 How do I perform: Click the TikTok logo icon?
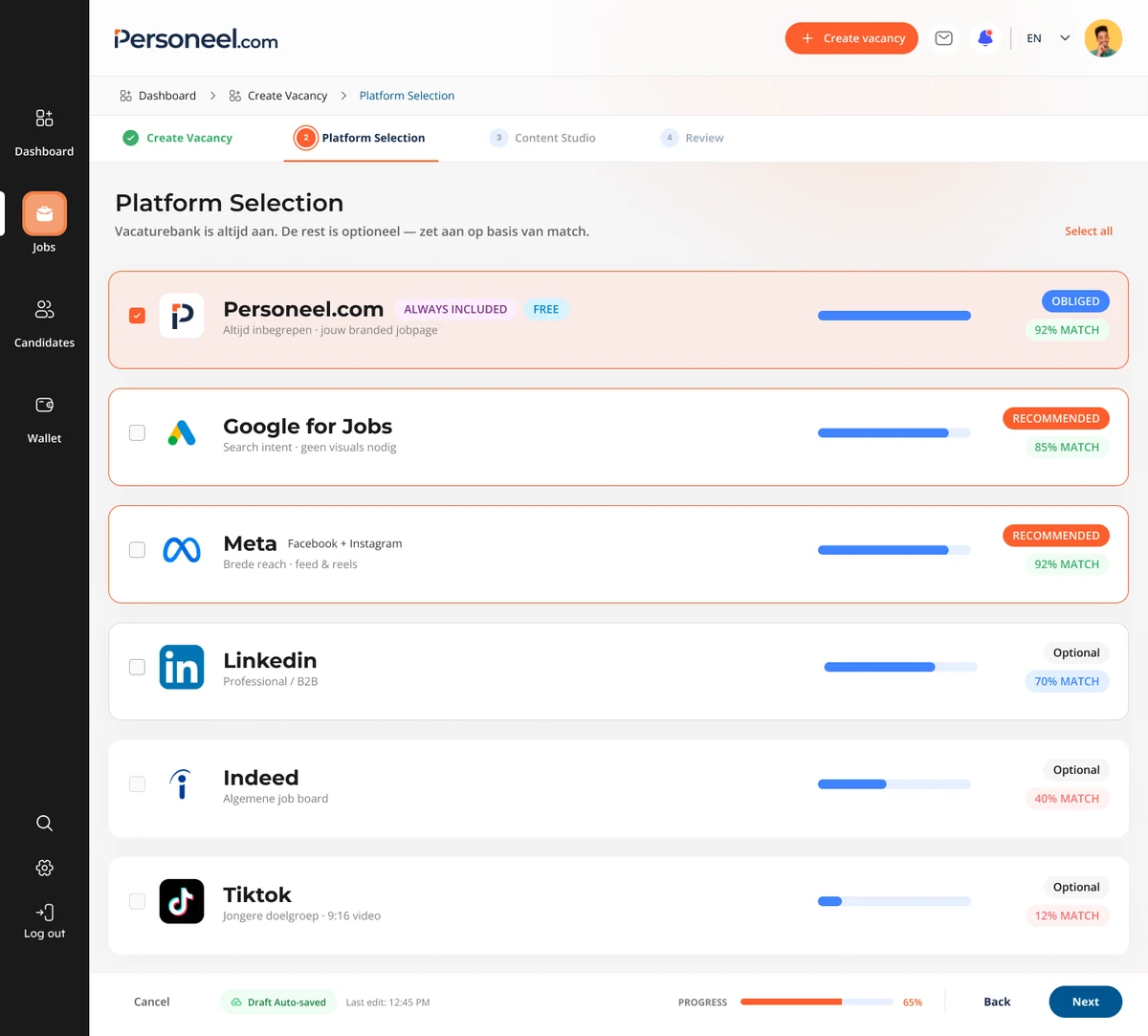(x=182, y=901)
